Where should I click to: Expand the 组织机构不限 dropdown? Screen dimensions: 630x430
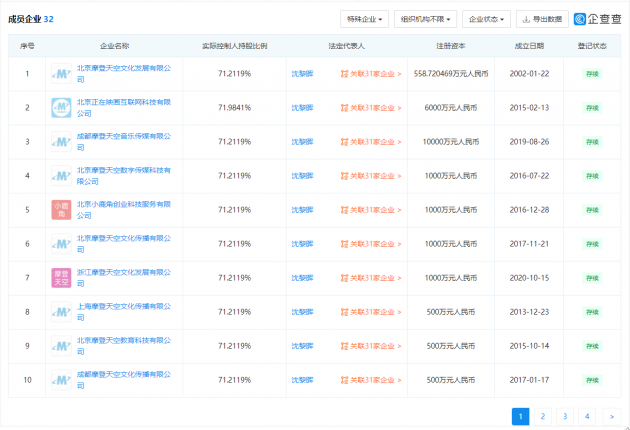tap(425, 19)
